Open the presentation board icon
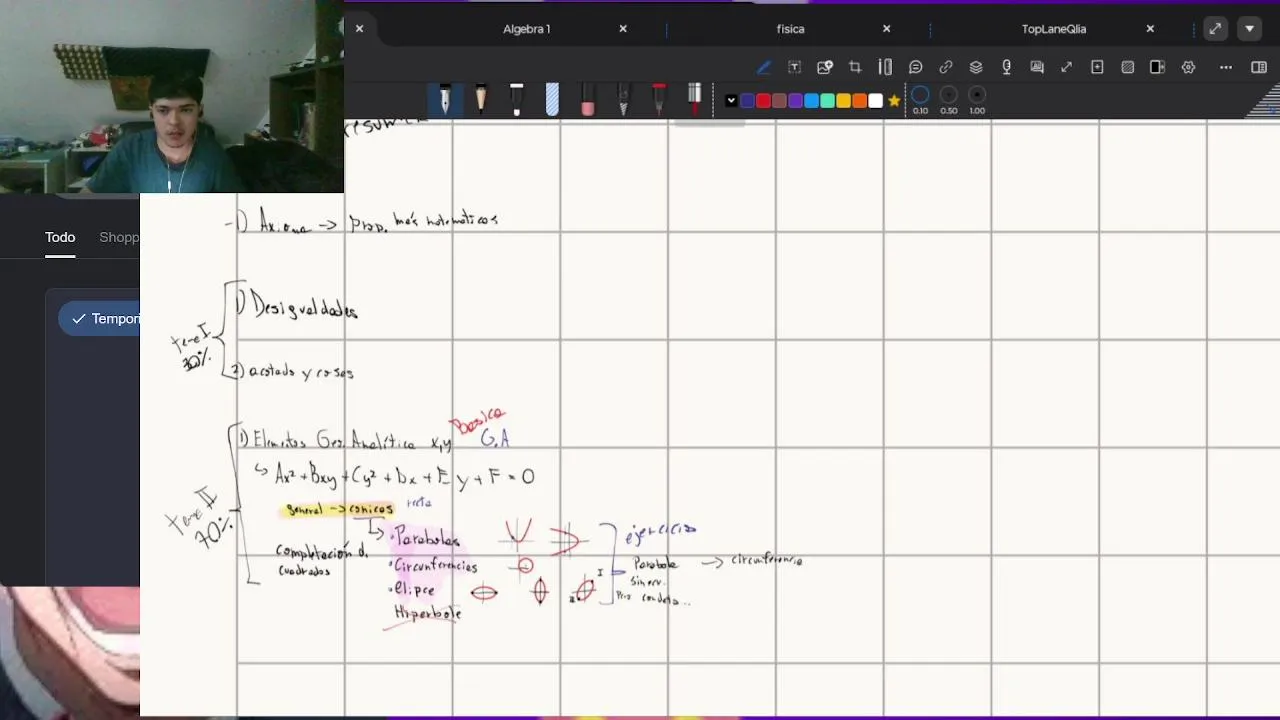This screenshot has width=1280, height=720. coord(1037,67)
